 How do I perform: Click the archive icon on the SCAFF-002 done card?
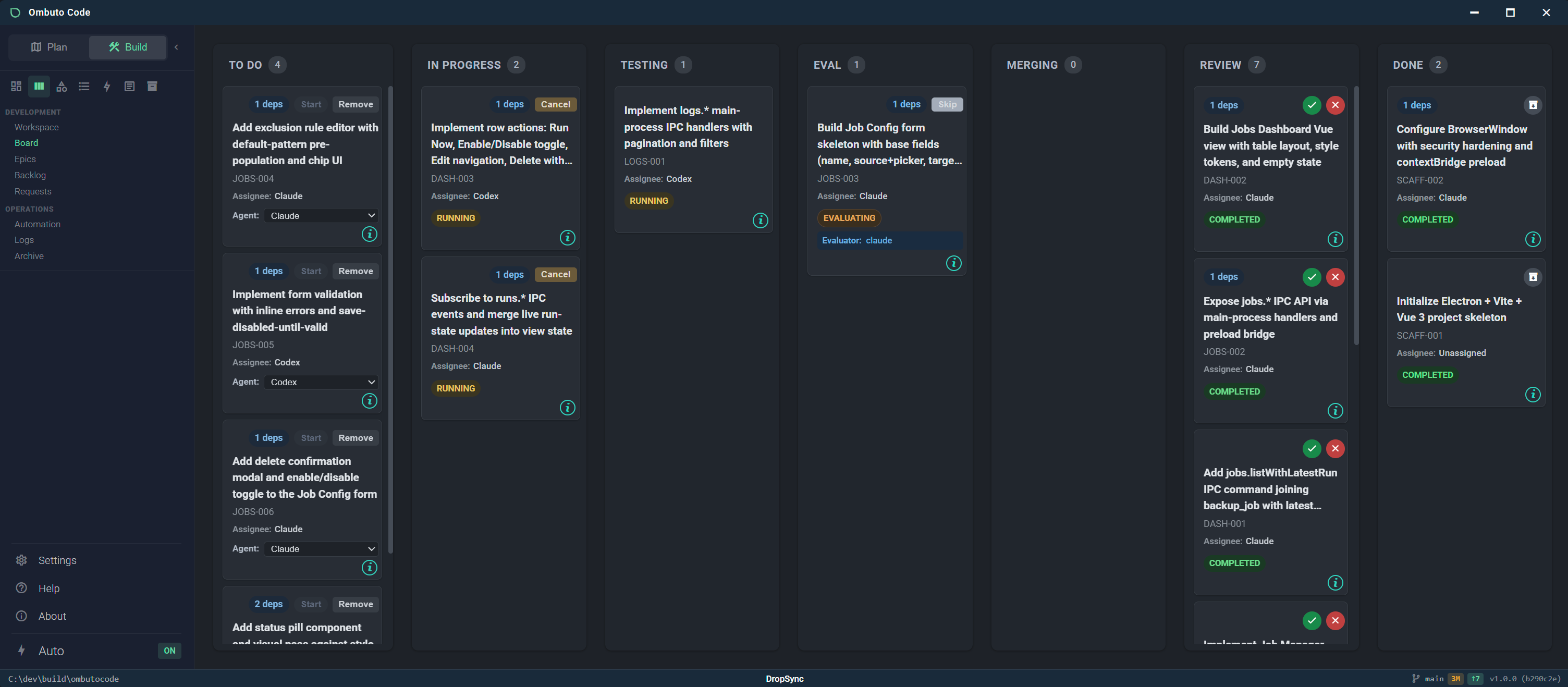(x=1533, y=105)
